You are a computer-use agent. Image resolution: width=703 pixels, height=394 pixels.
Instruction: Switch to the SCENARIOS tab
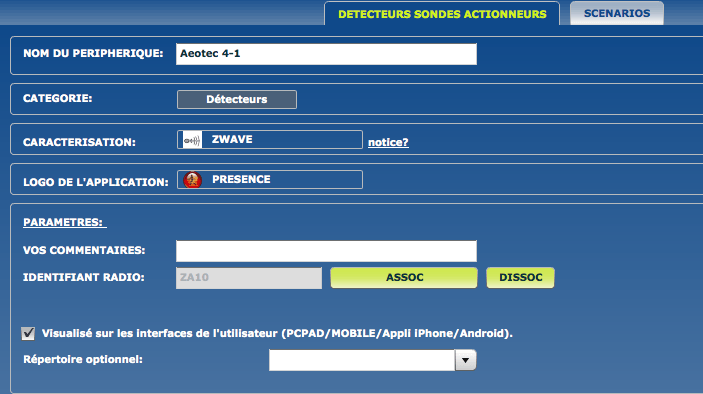tap(617, 13)
